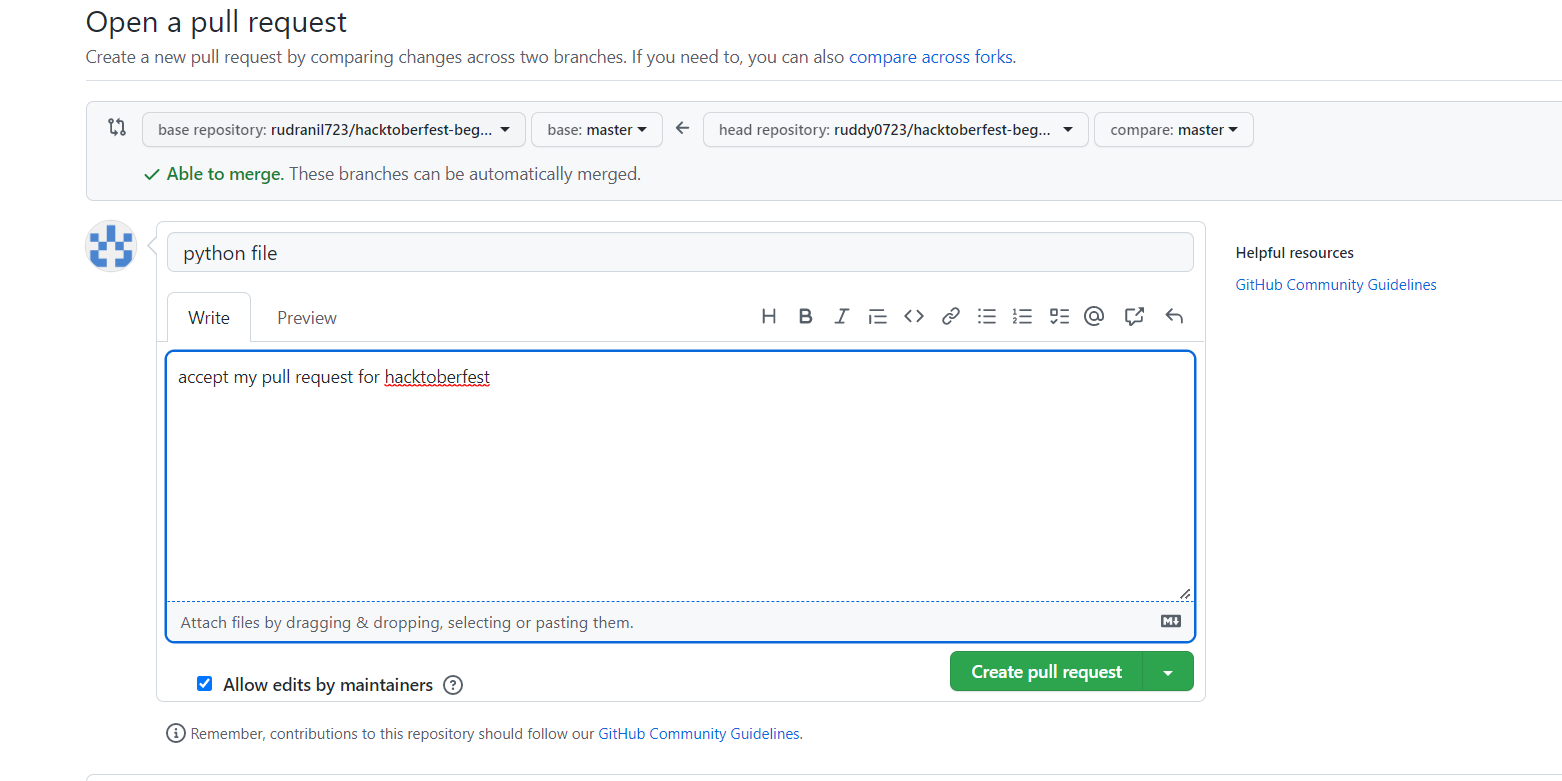Insert a quote block

click(x=877, y=316)
